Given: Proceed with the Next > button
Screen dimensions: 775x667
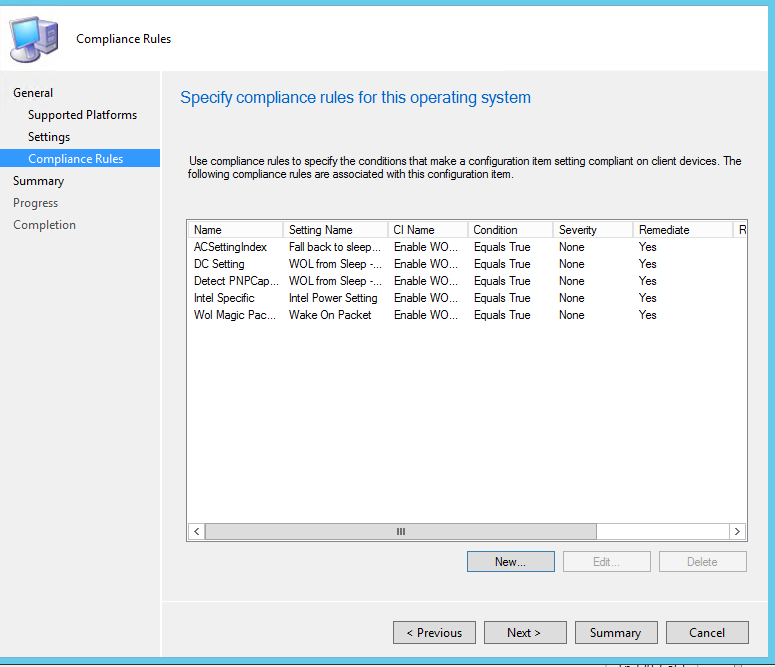Looking at the screenshot, I should coord(525,633).
